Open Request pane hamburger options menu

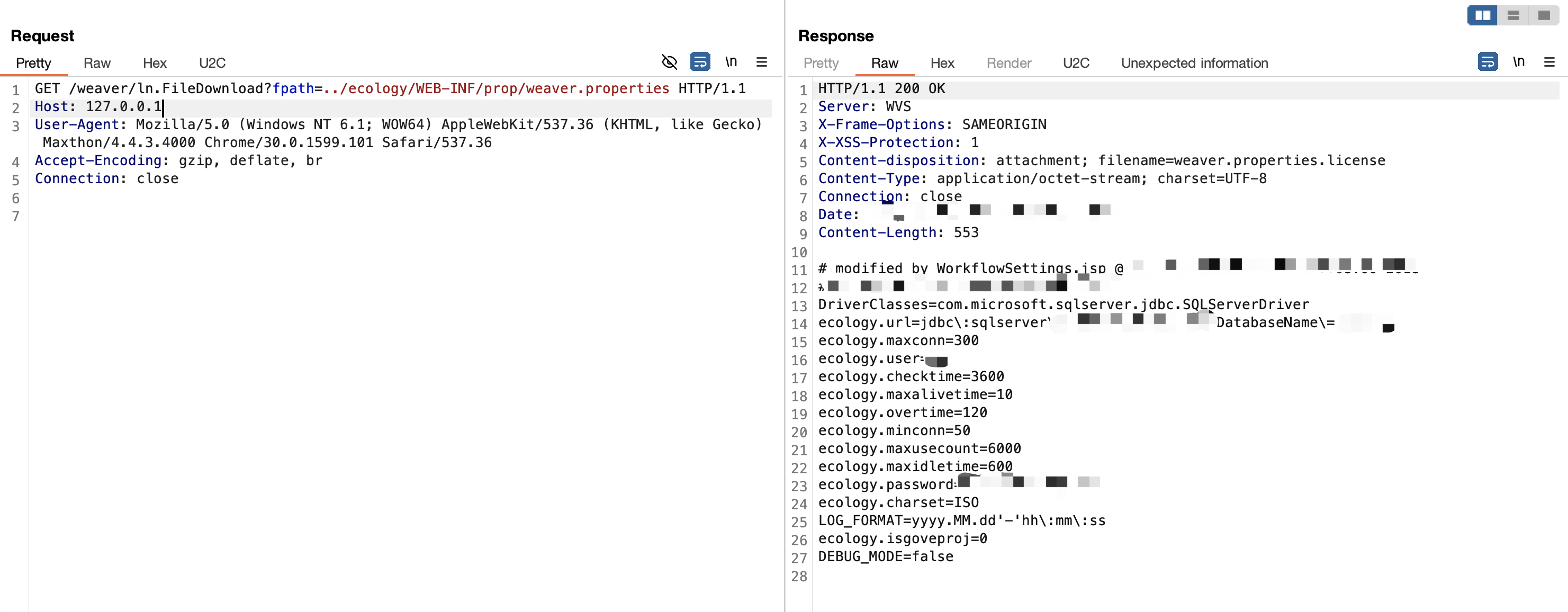[761, 62]
